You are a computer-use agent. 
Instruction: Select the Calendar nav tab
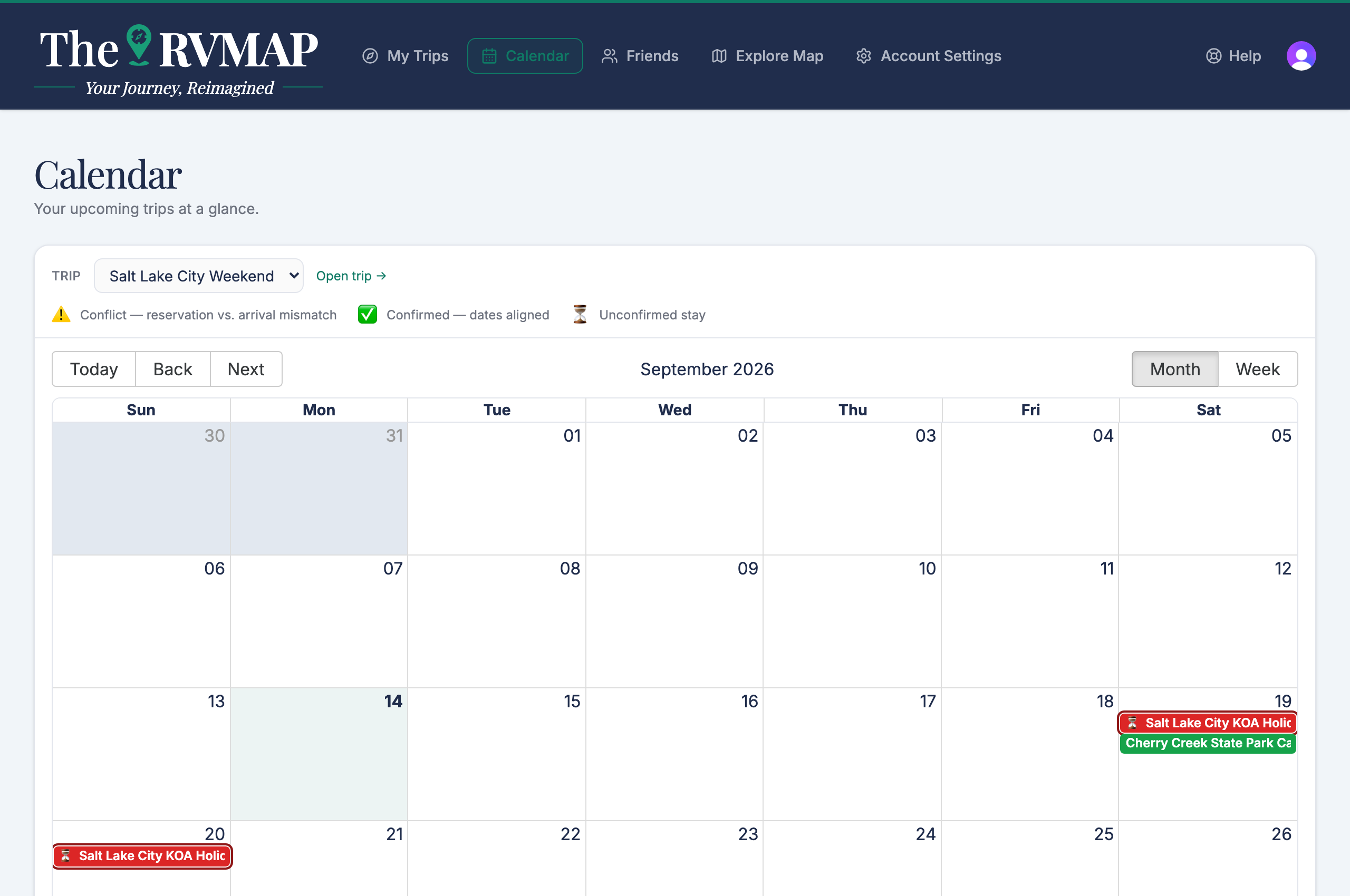click(525, 56)
